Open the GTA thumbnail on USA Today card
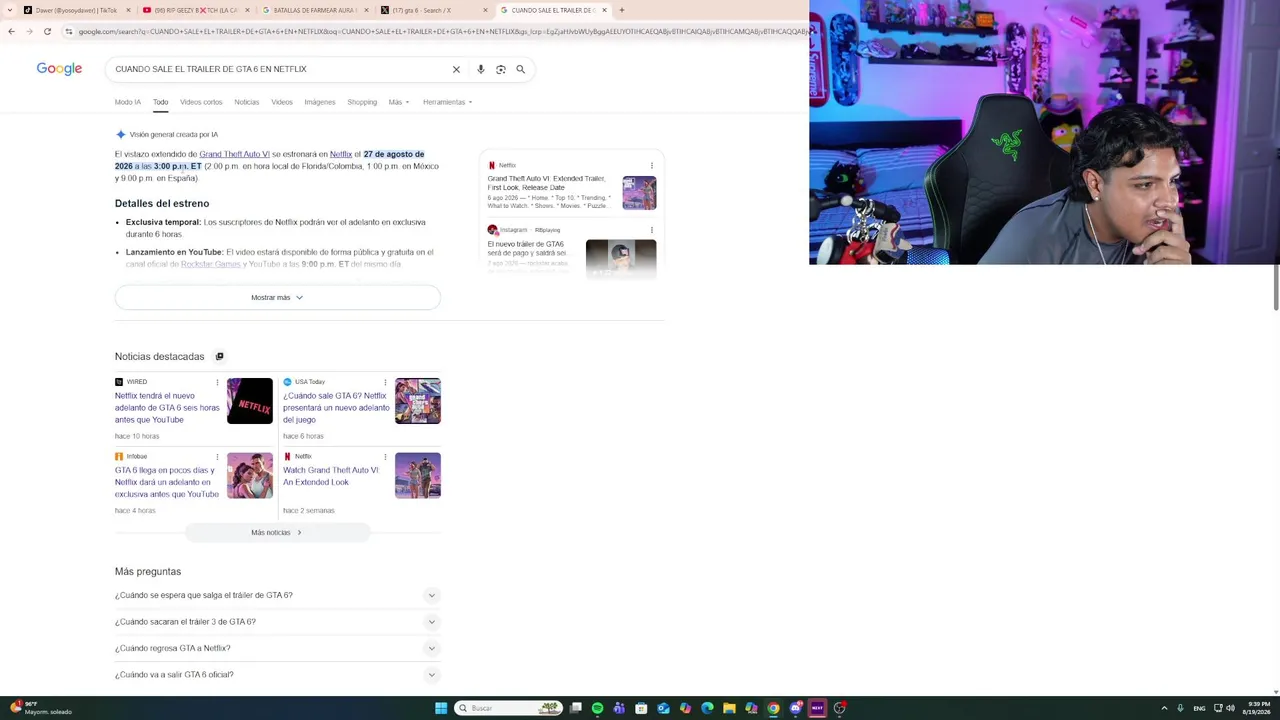The width and height of the screenshot is (1280, 720). pos(418,401)
